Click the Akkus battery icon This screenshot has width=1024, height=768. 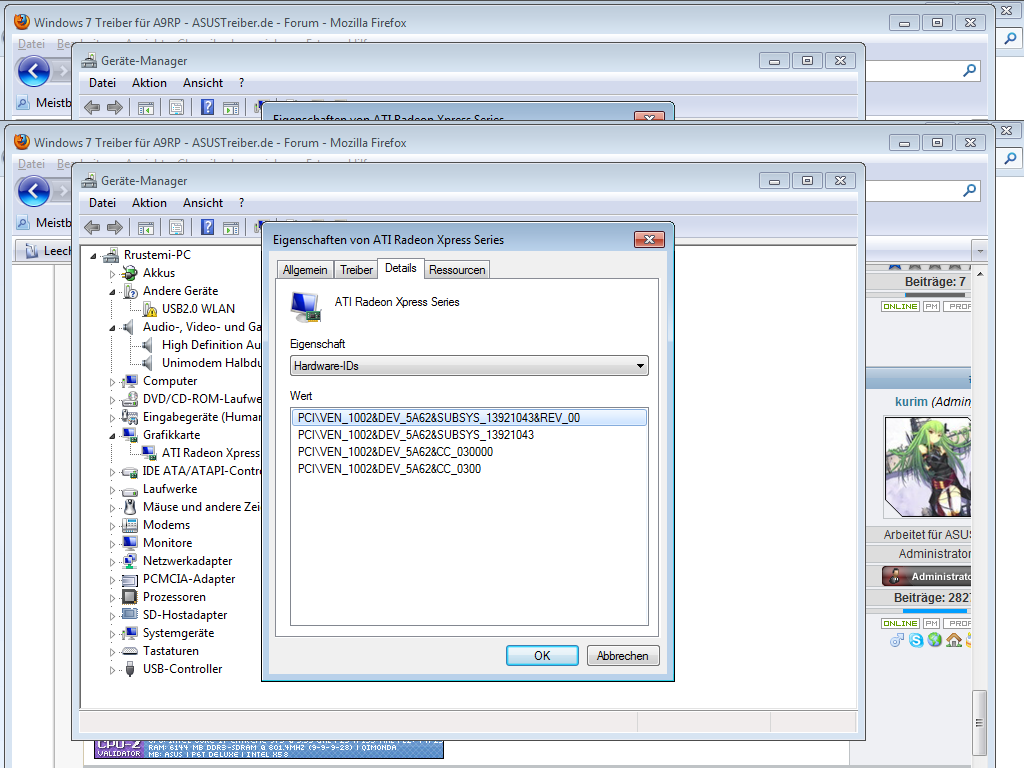pyautogui.click(x=130, y=273)
